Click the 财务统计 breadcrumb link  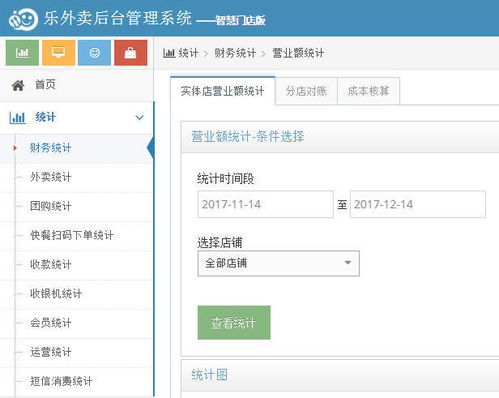tap(235, 53)
